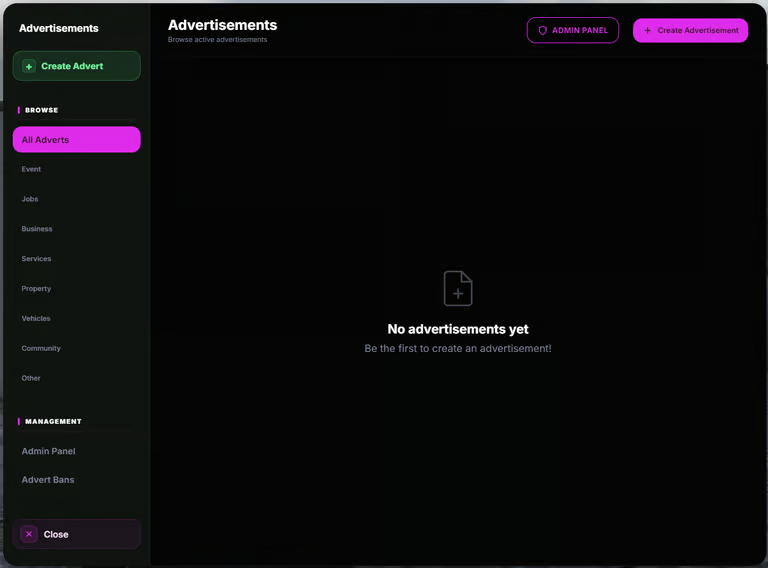Click the green plus icon in Create Advert

click(x=29, y=66)
